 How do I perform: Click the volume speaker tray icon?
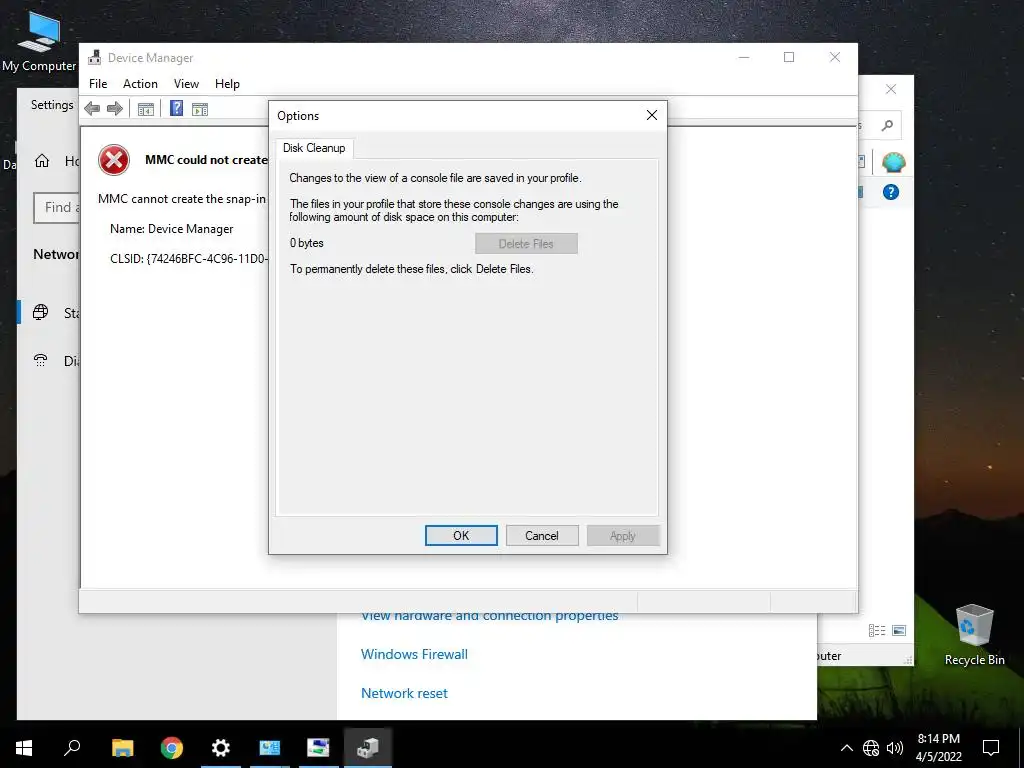[895, 748]
